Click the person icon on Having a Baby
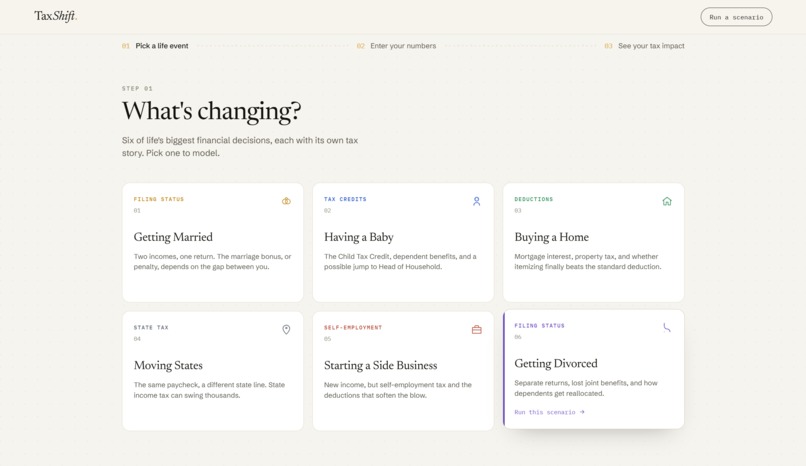The image size is (806, 466). 477,201
